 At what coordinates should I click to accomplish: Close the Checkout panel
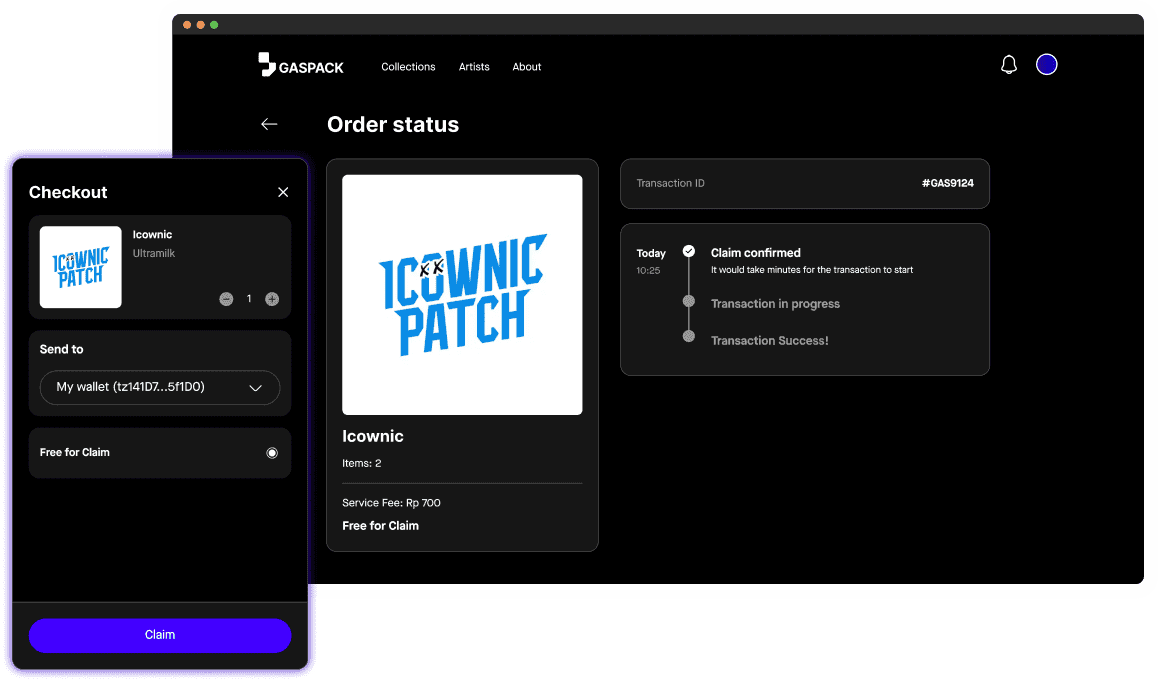pyautogui.click(x=283, y=192)
